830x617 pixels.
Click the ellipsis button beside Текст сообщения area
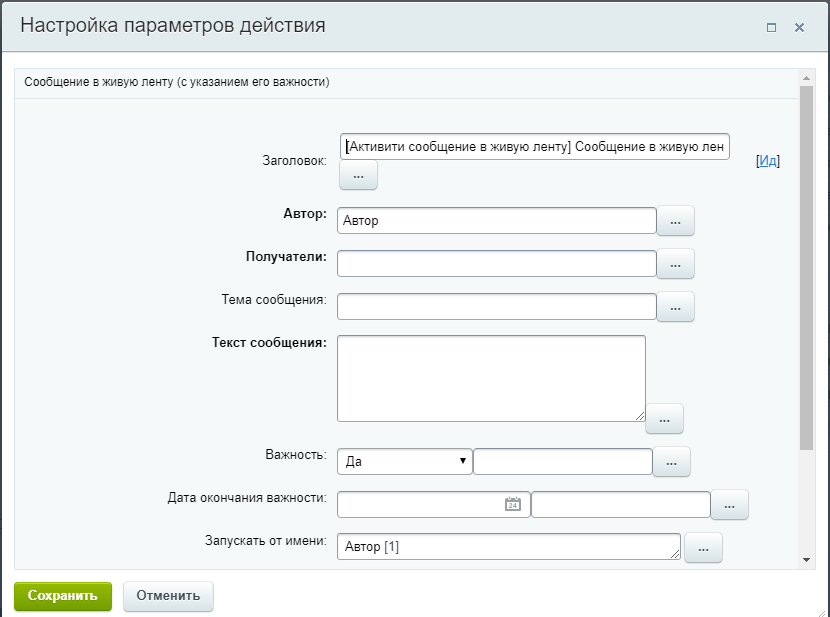pyautogui.click(x=664, y=419)
